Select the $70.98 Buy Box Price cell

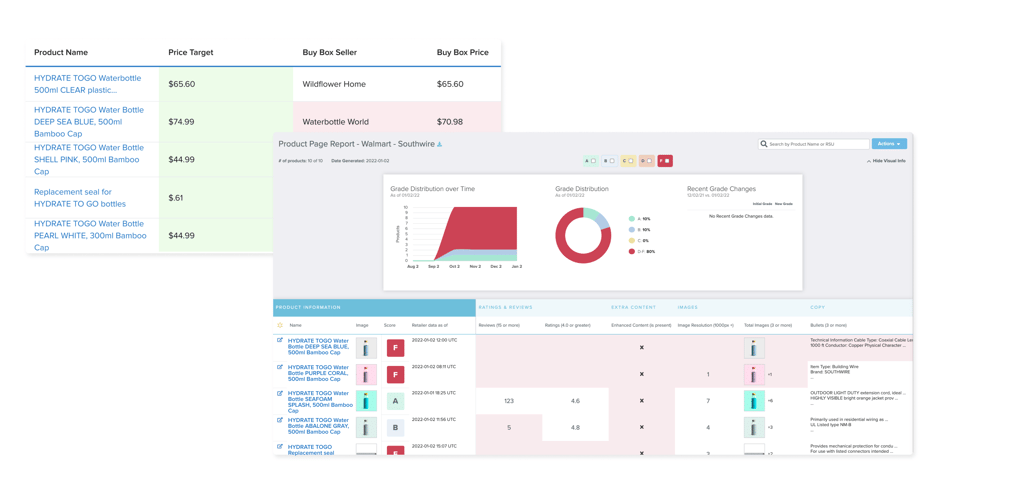pos(450,121)
